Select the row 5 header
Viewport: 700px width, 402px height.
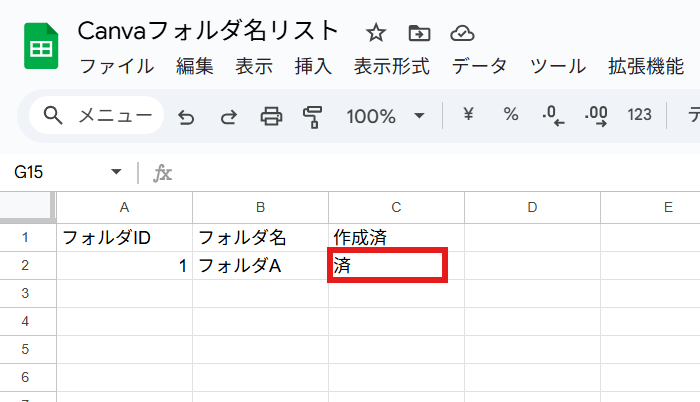[28, 349]
